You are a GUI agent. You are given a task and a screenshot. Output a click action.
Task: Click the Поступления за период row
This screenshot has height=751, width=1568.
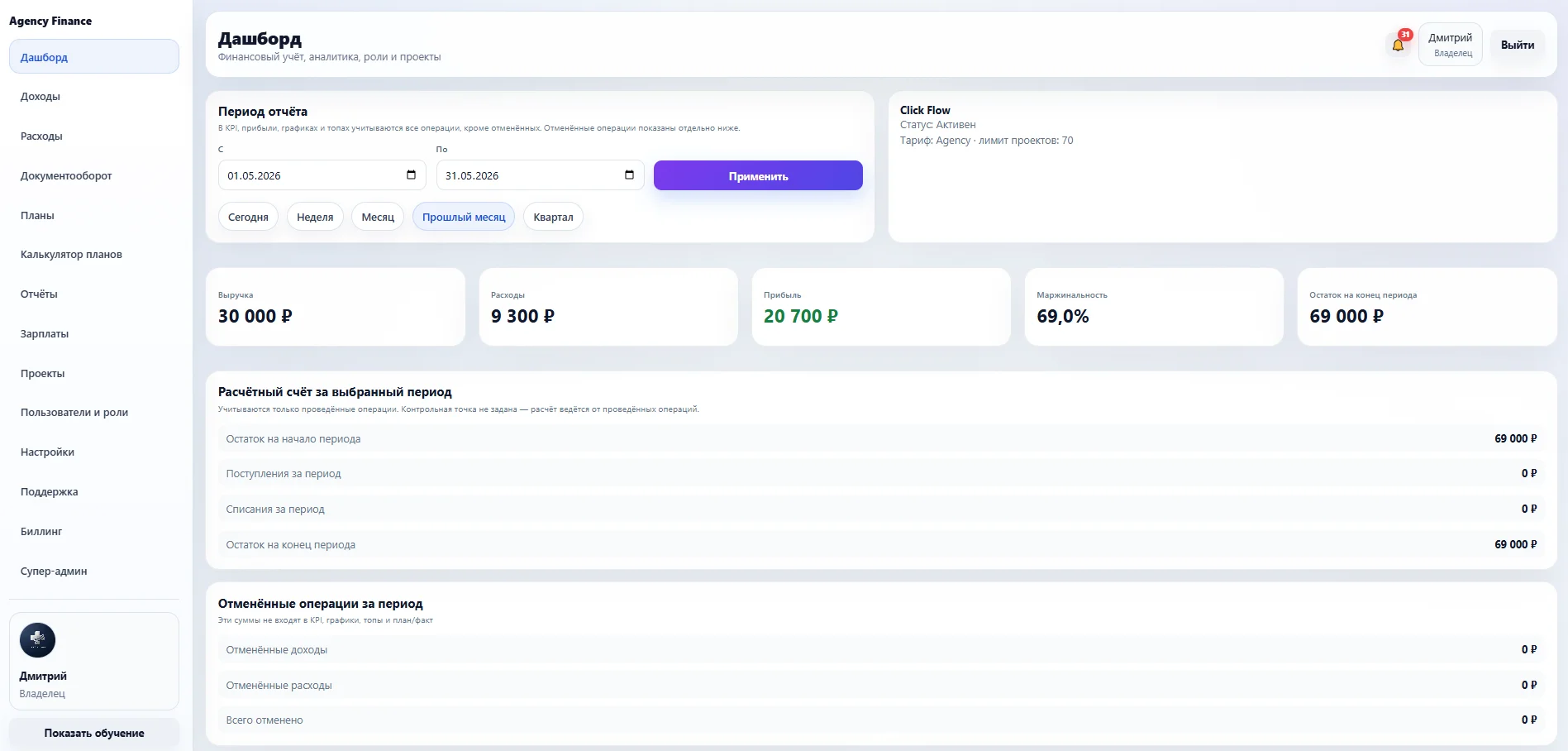(x=881, y=474)
